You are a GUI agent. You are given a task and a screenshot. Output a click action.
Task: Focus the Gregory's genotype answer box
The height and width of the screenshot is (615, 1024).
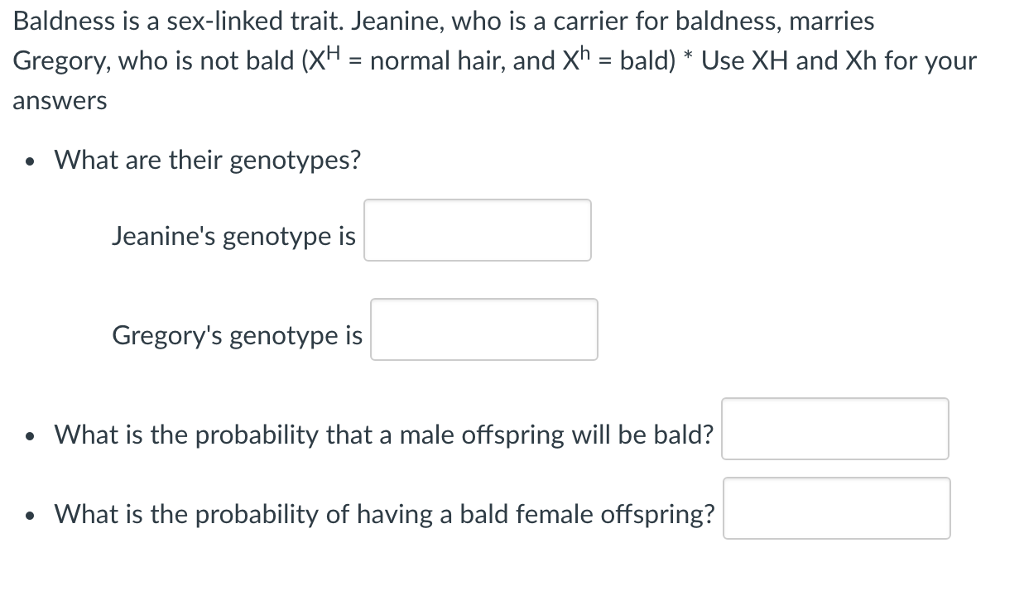tap(484, 330)
